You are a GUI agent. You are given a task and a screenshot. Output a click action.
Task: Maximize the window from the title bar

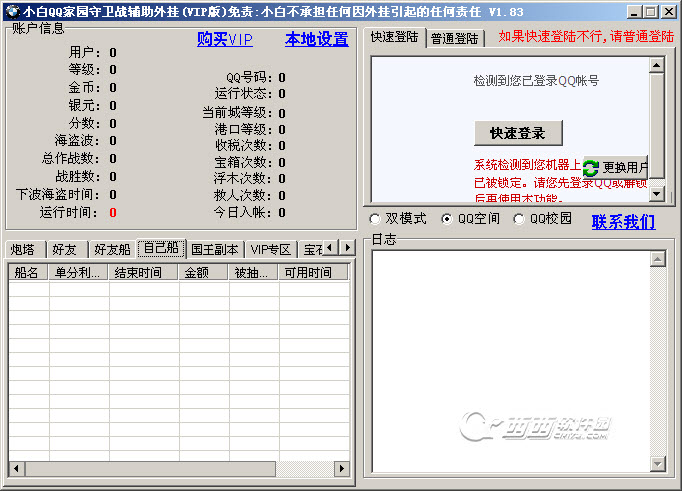click(651, 12)
